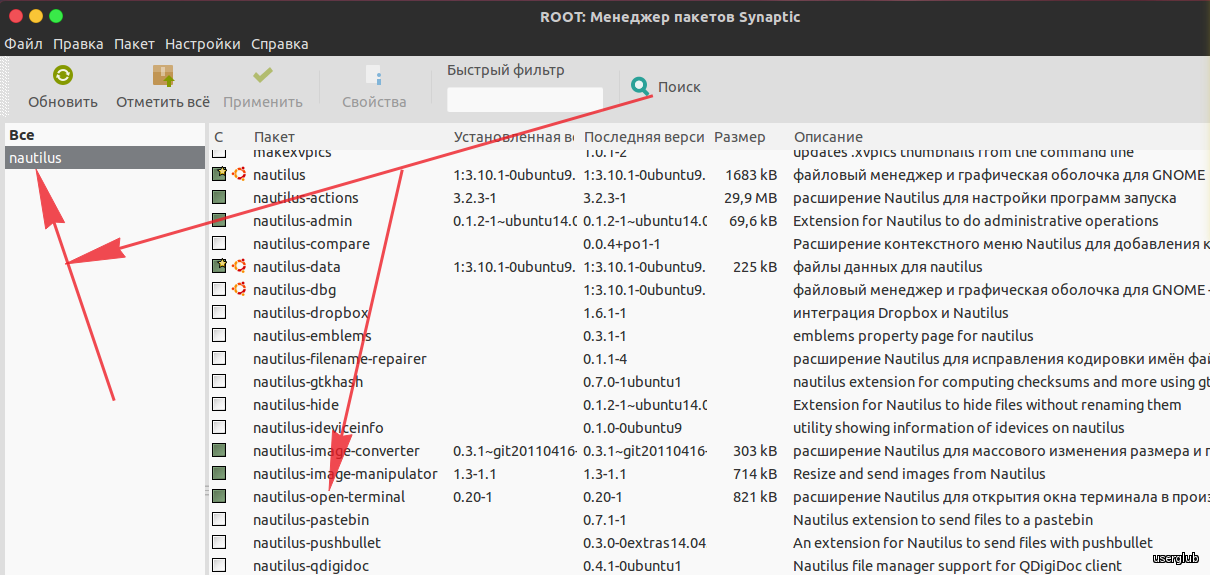Select the nautilus-open-terminal package name
1210x575 pixels.
[x=329, y=497]
